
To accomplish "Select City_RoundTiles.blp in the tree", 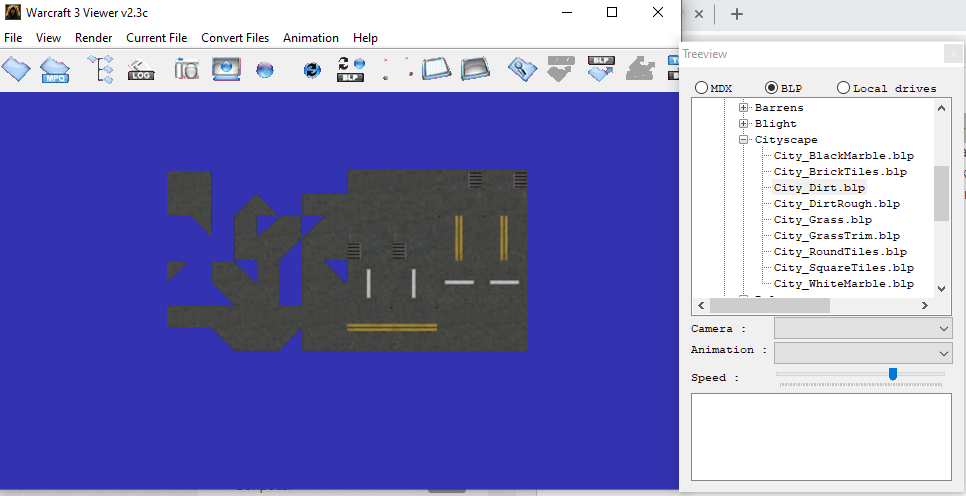I will tap(840, 251).
